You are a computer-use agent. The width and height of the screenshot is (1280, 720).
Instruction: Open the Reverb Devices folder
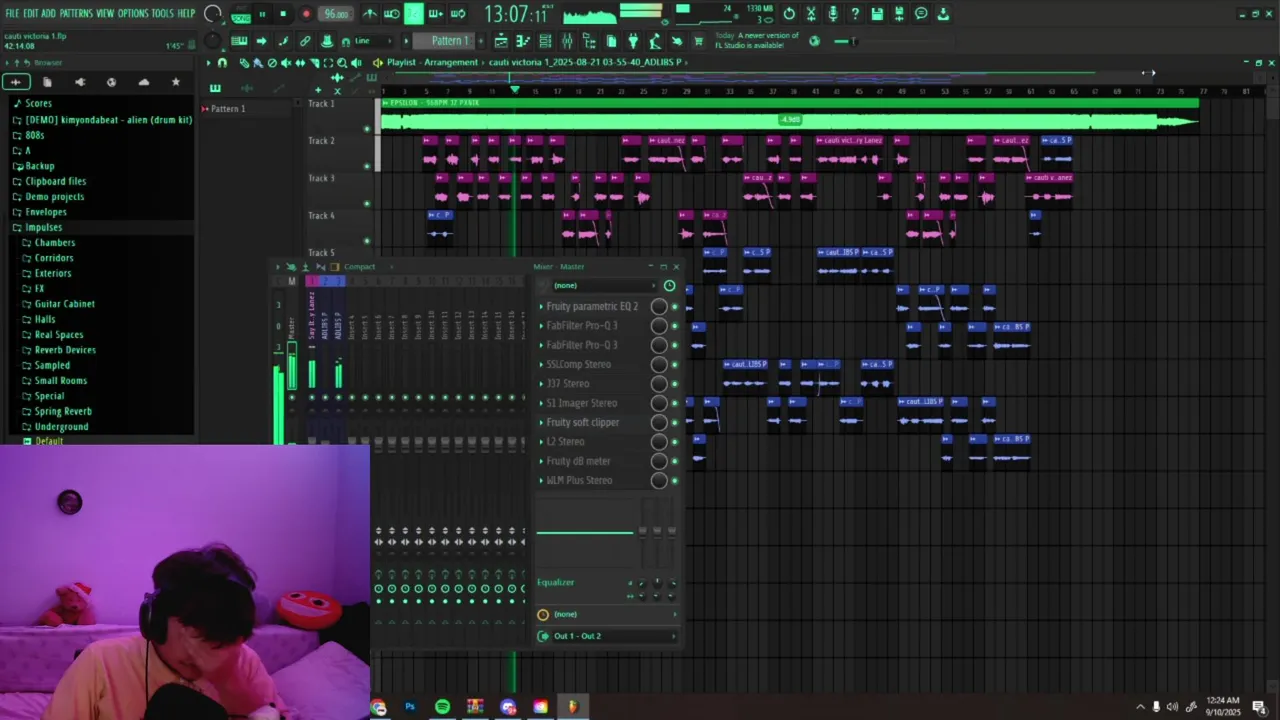[65, 350]
